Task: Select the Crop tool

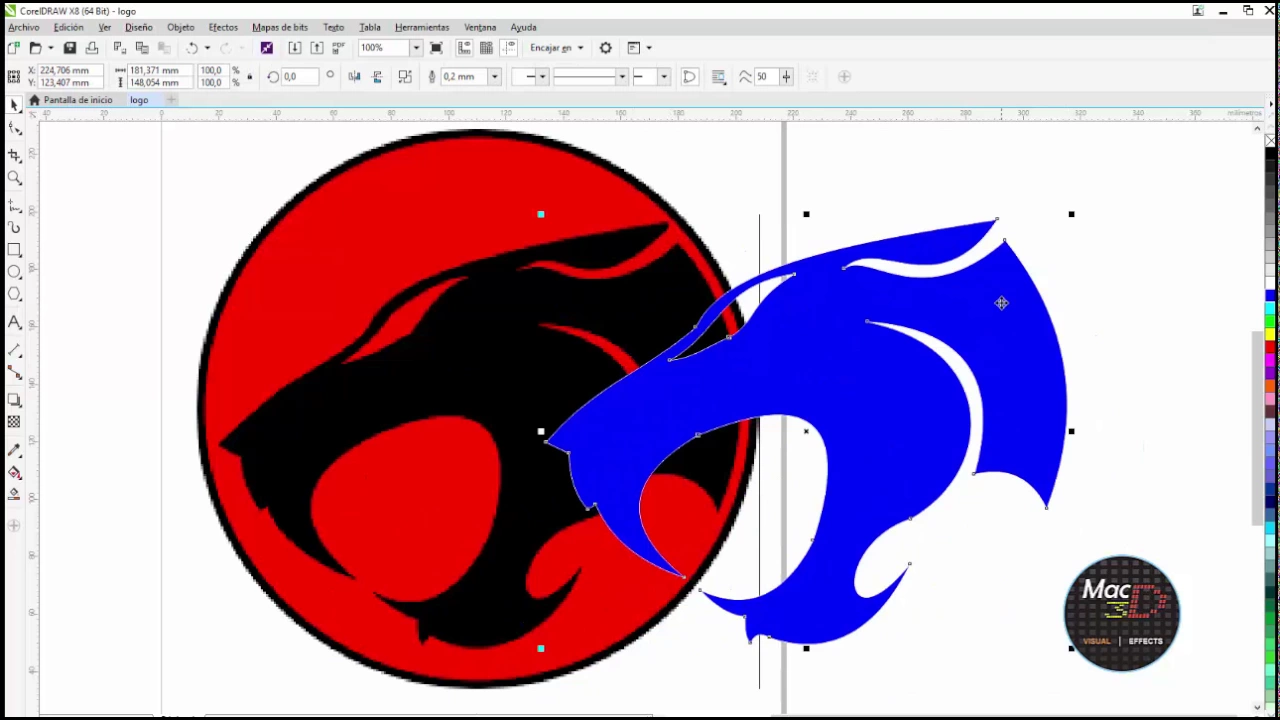Action: click(14, 155)
